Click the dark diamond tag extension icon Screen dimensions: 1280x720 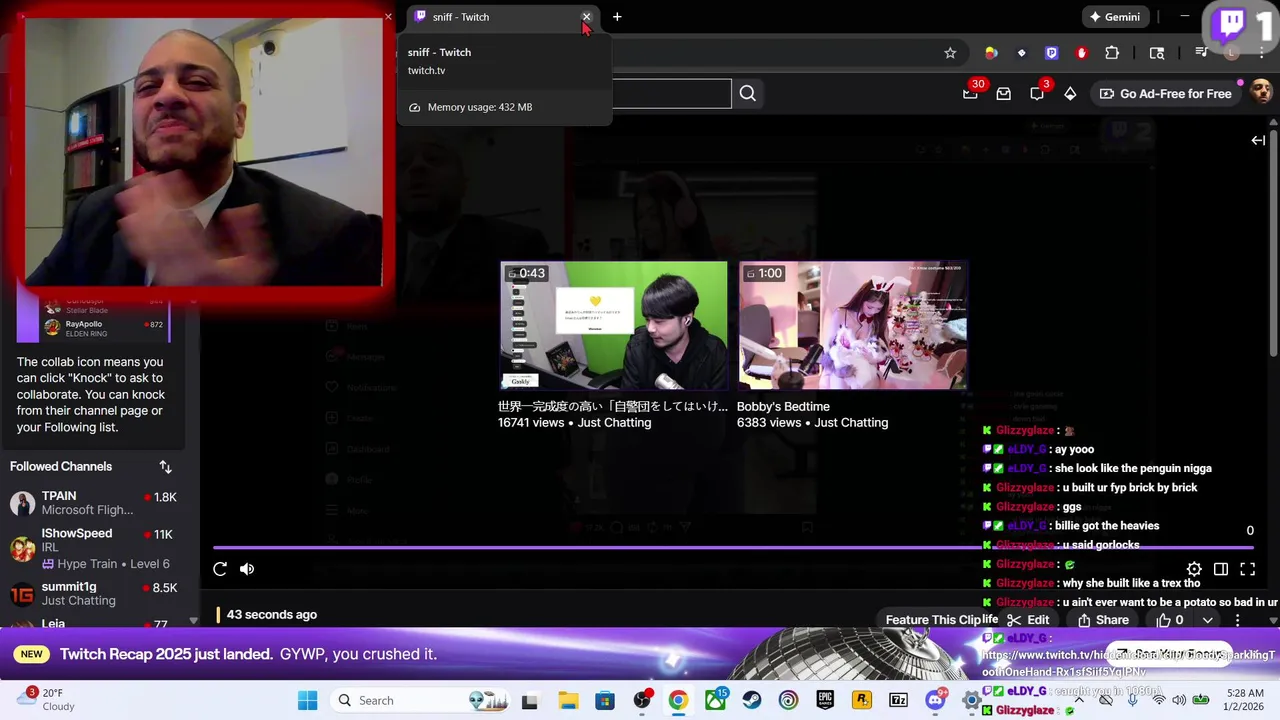(1021, 53)
